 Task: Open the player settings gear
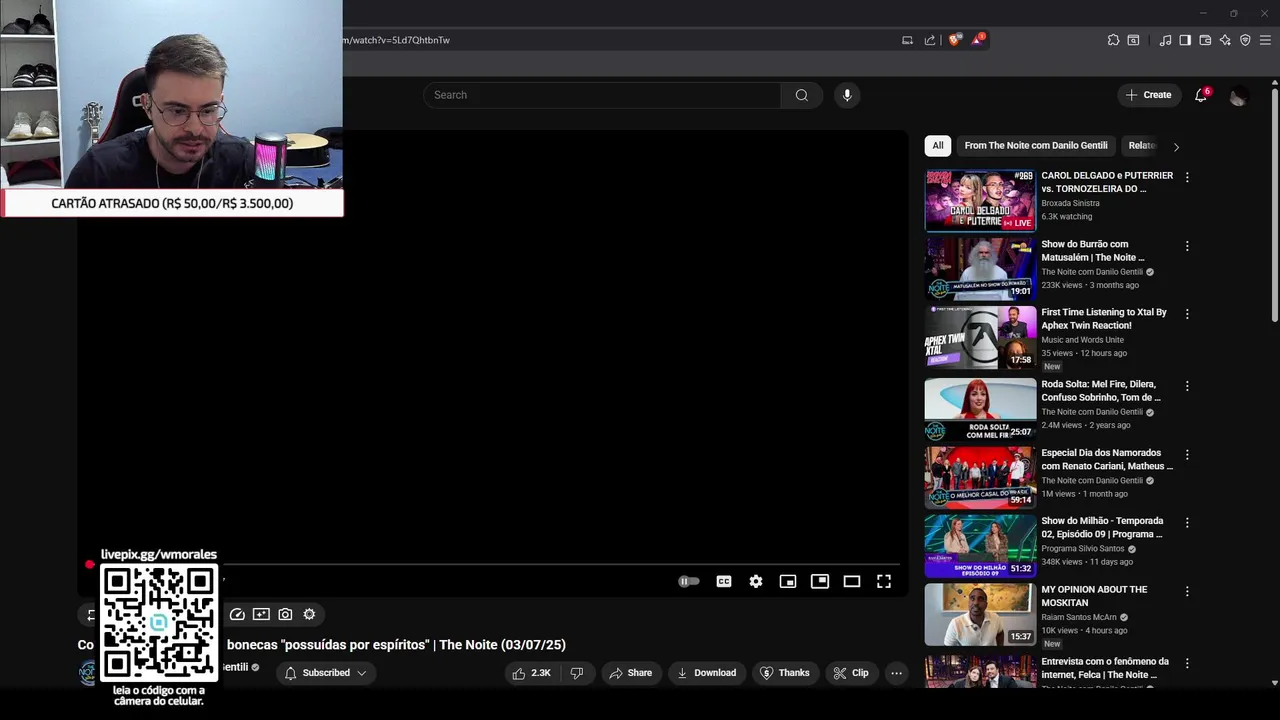(756, 581)
